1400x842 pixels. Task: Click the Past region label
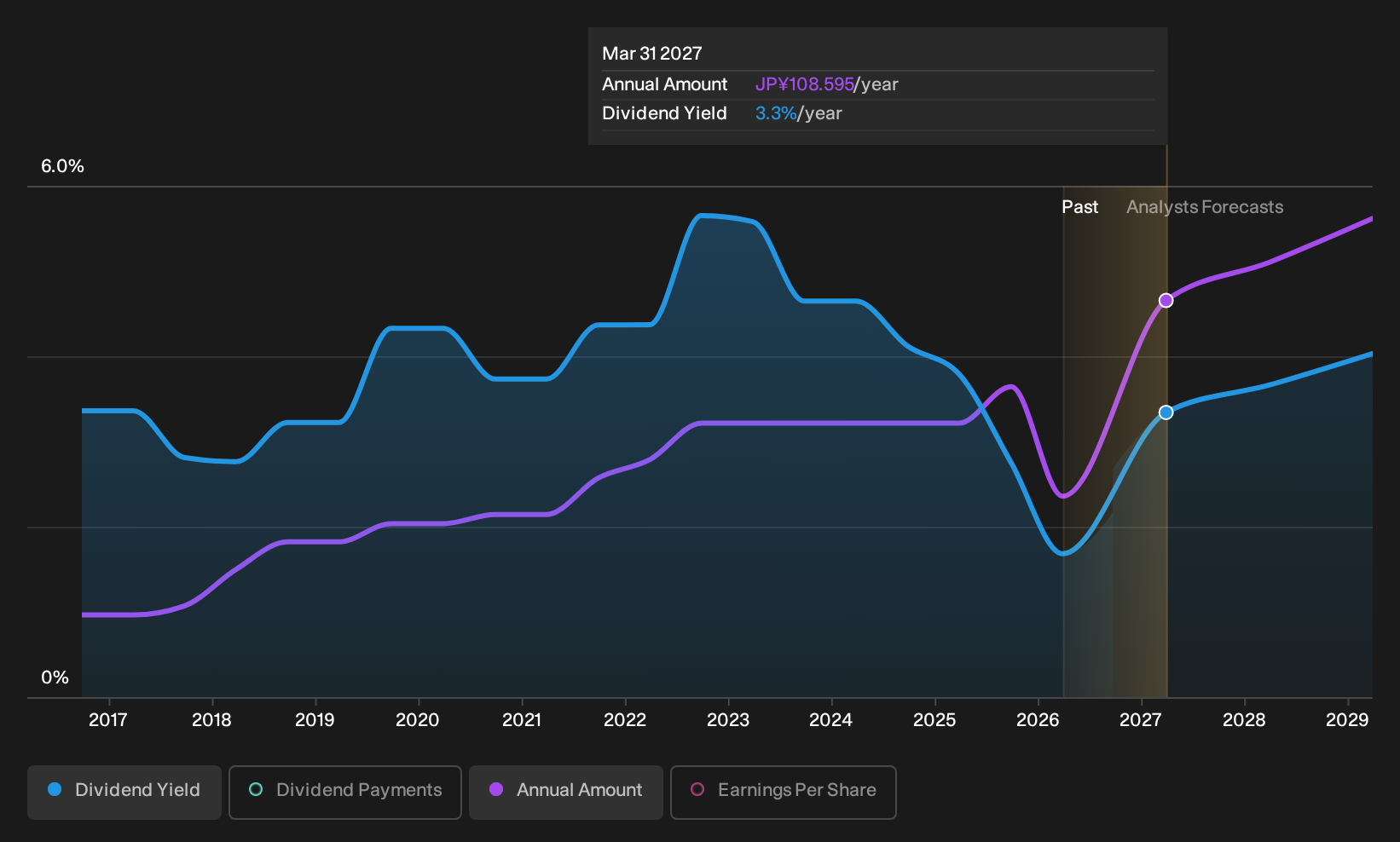click(1079, 207)
